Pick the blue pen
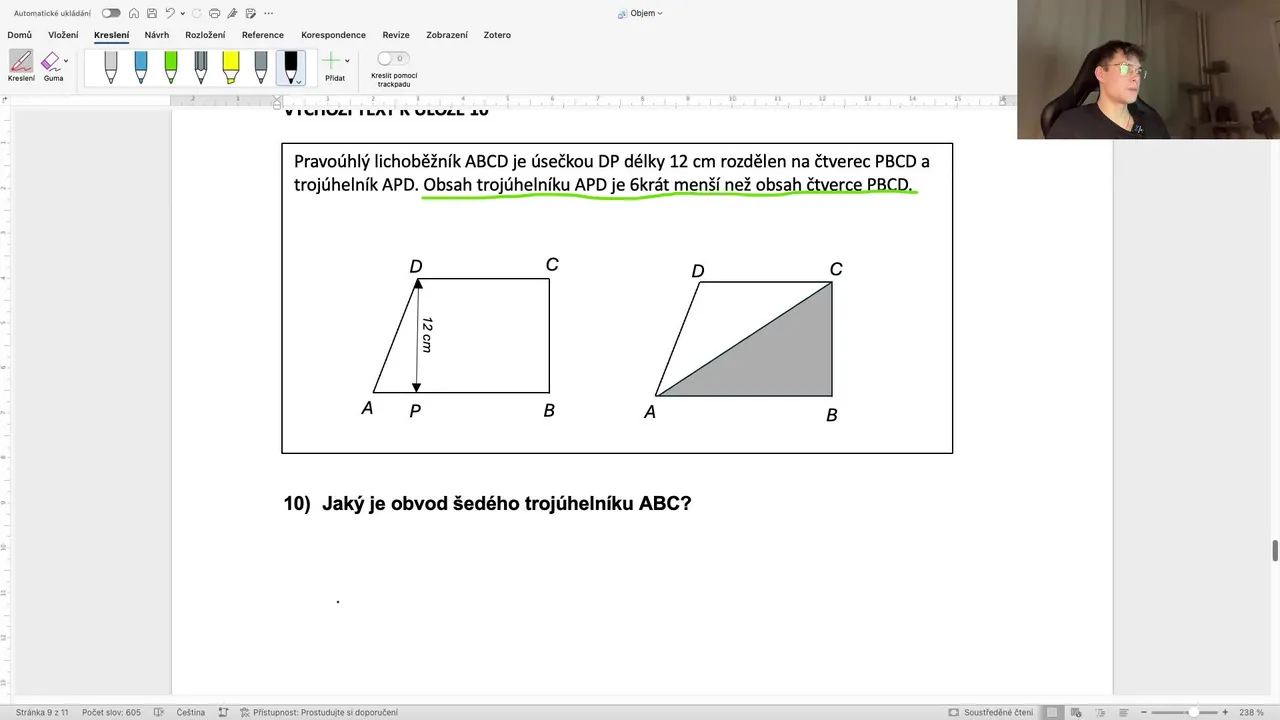The image size is (1280, 720). [x=141, y=68]
